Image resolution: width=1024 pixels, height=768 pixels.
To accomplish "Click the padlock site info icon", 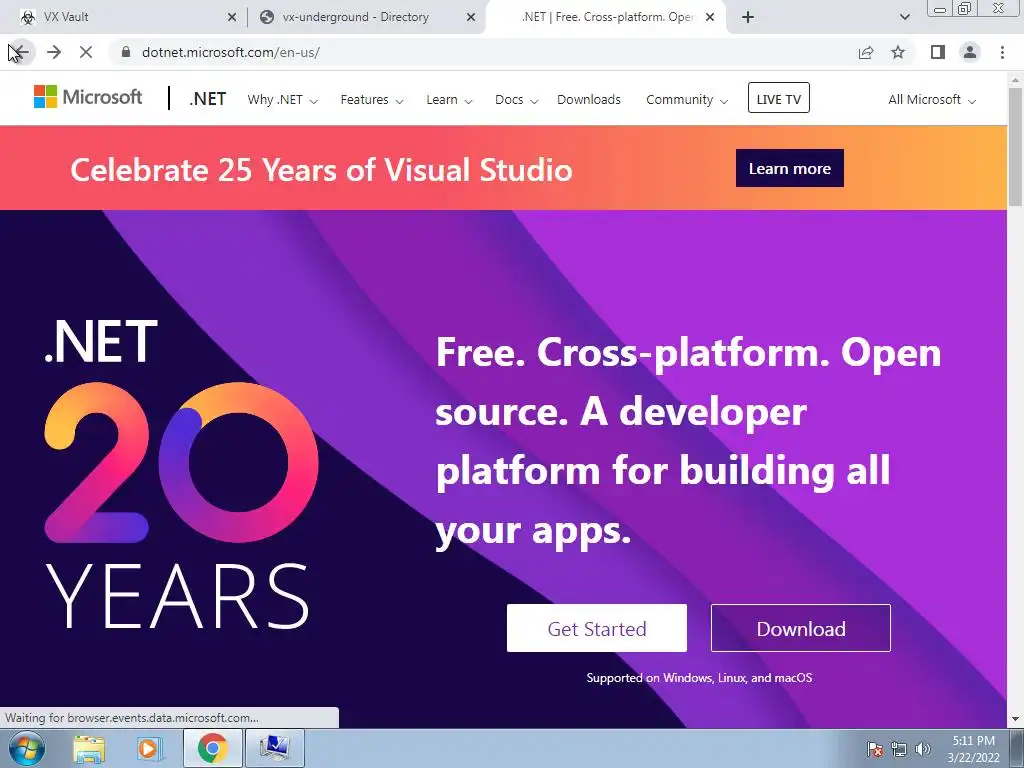I will pos(126,52).
